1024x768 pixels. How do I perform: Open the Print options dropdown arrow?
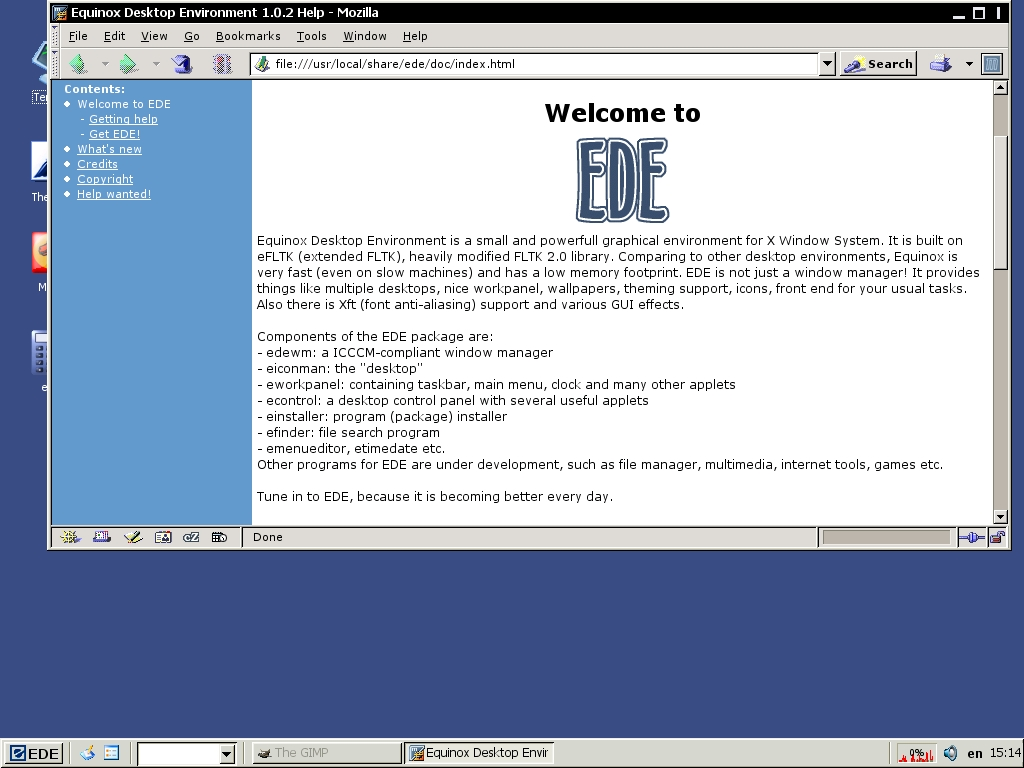(969, 64)
